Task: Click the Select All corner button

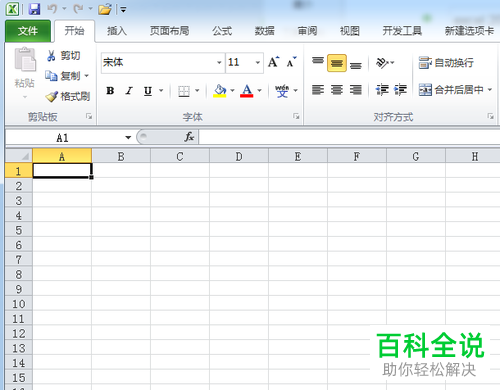Action: click(19, 156)
